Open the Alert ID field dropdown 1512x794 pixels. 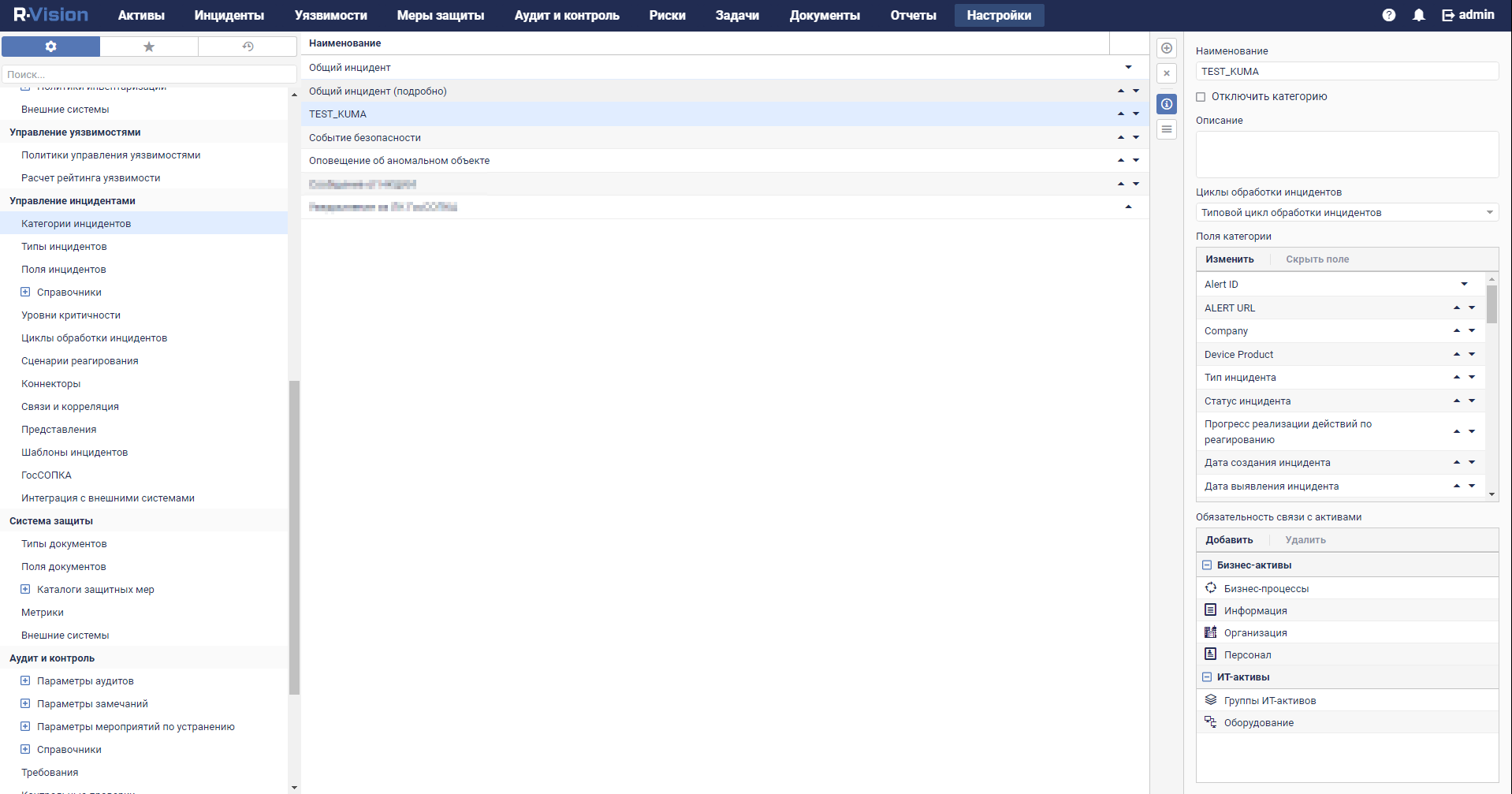(x=1464, y=284)
